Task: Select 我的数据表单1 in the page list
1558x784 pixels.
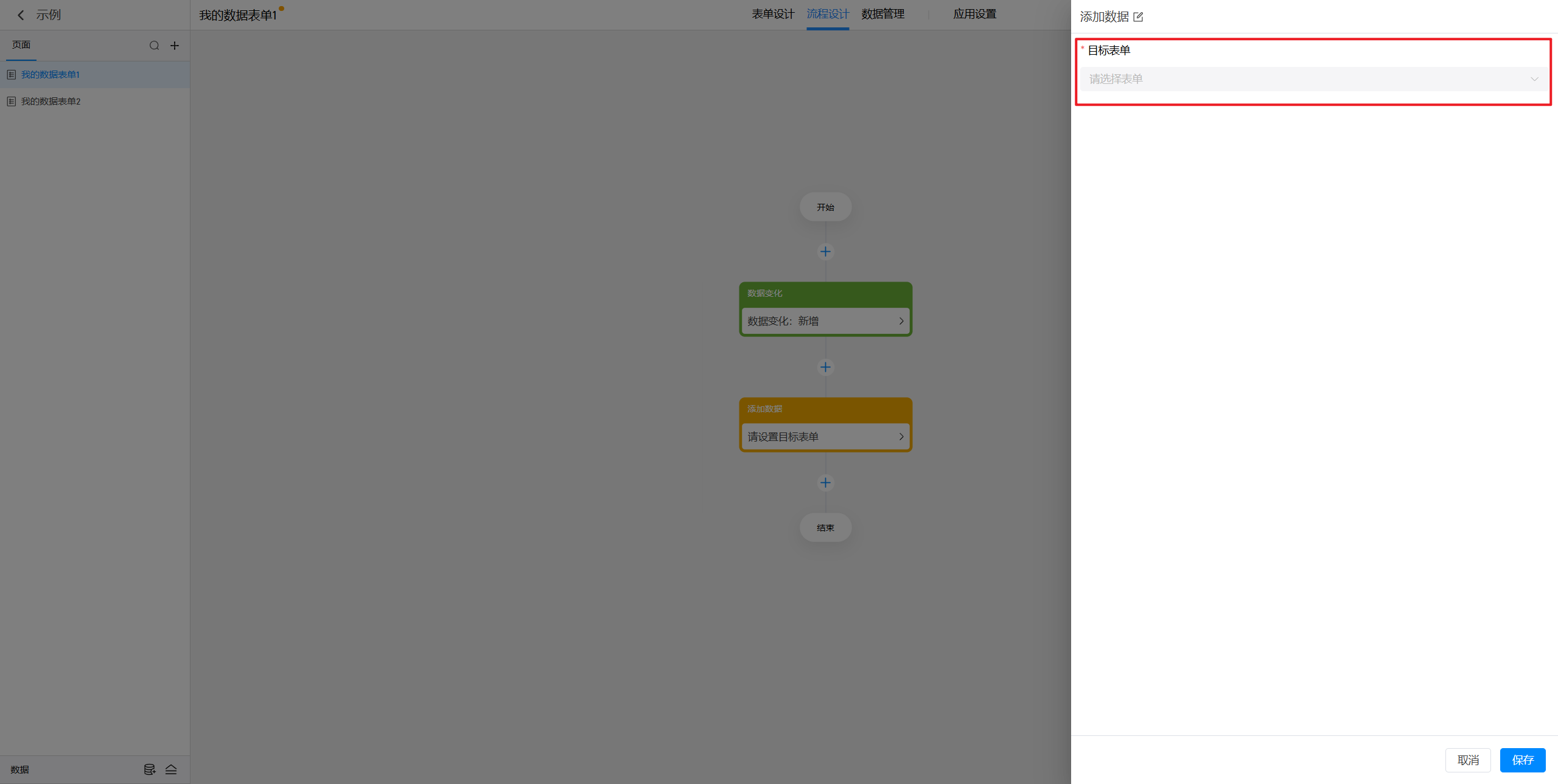Action: tap(51, 75)
